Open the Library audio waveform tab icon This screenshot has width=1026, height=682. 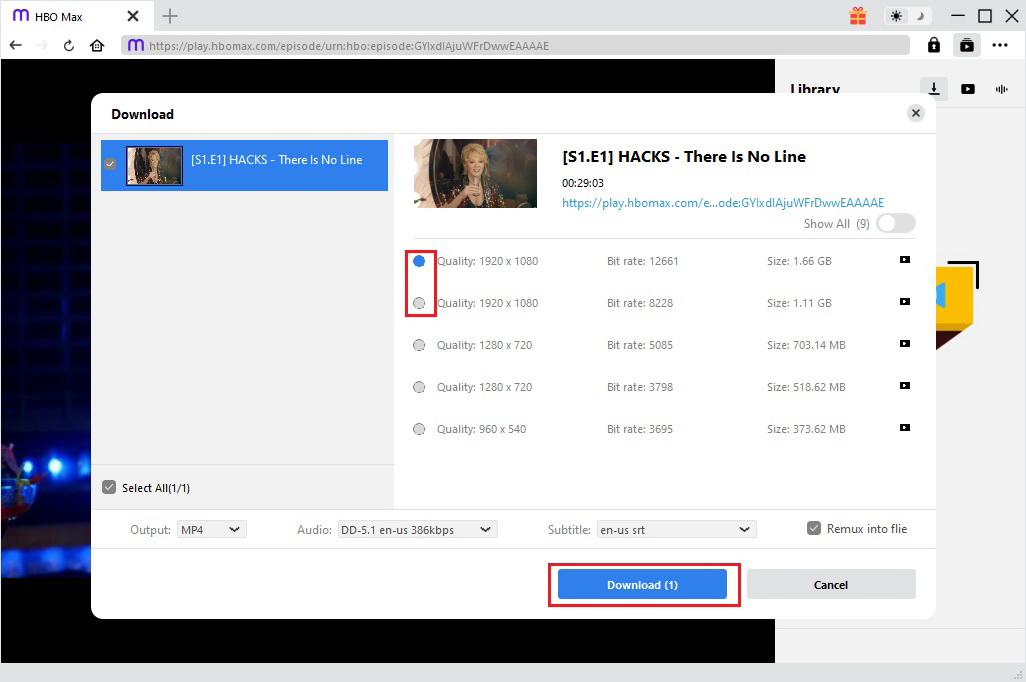click(1001, 89)
